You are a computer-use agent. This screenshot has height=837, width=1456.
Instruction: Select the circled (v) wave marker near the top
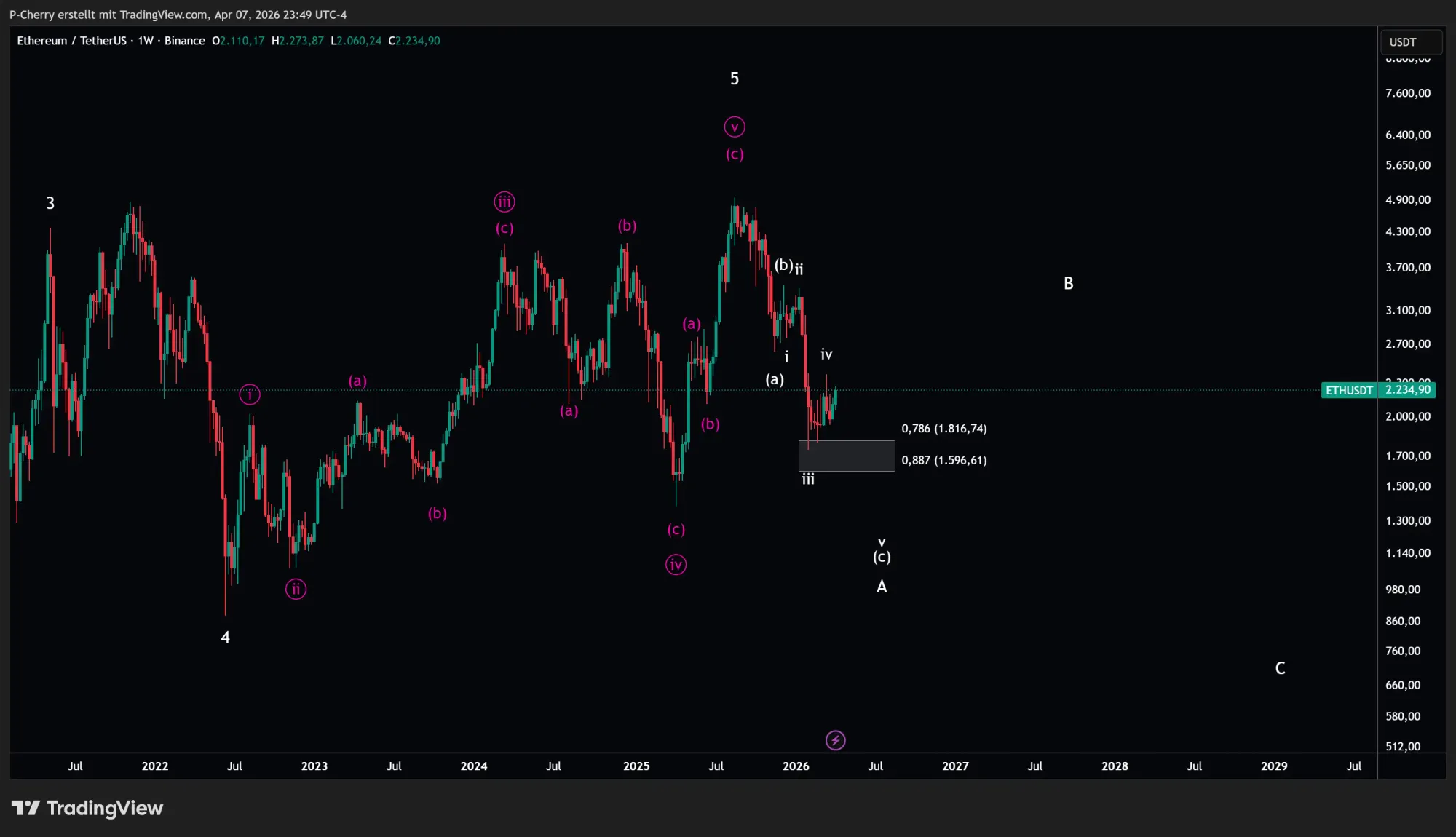pos(735,126)
